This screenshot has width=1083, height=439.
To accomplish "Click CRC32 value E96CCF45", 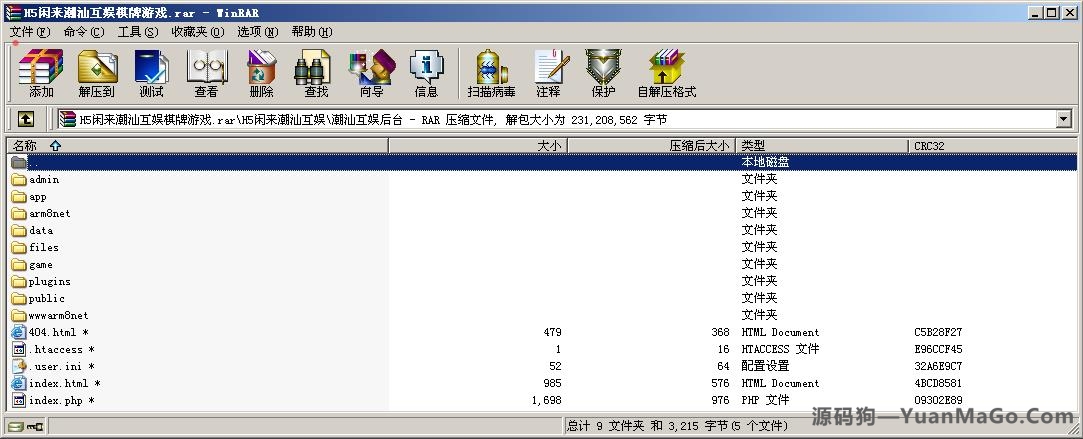I will 937,349.
